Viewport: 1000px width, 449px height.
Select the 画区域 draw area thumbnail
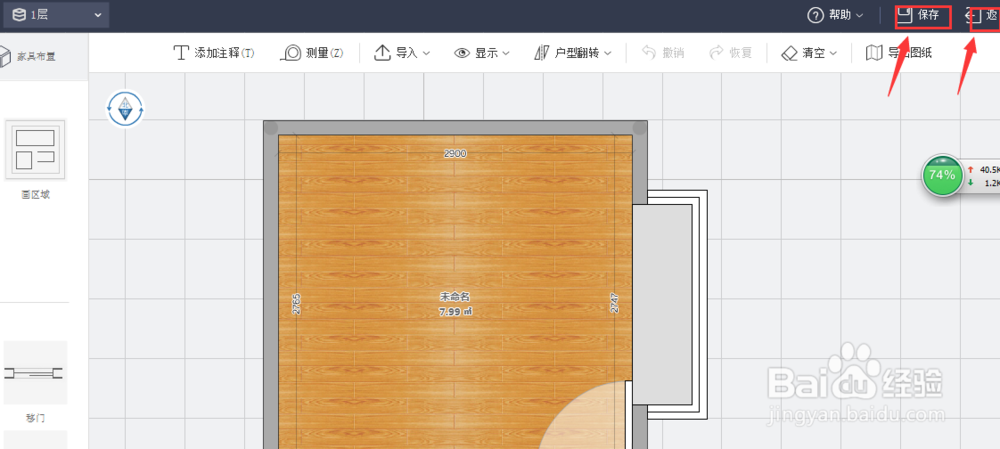click(35, 149)
